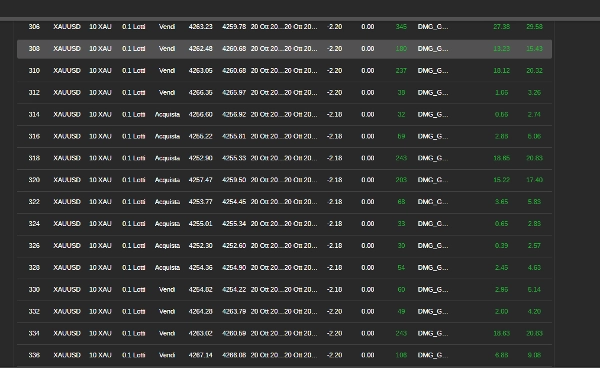
Task: Click entry price 4262.48 in row 308
Action: click(x=201, y=49)
